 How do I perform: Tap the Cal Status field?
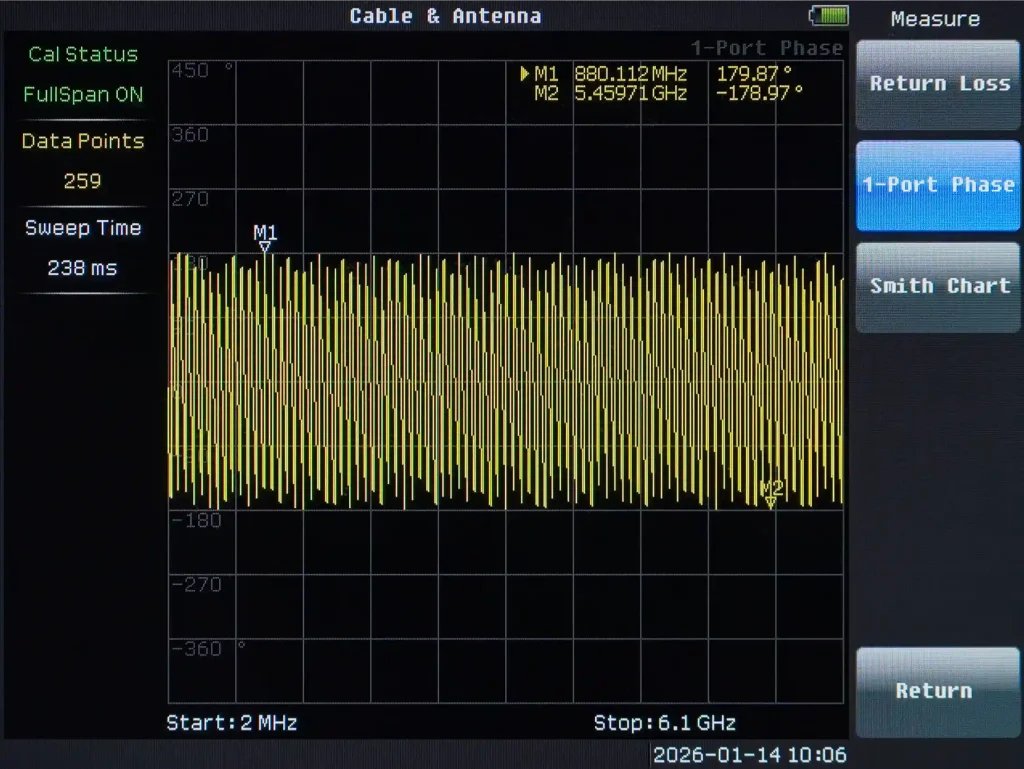[x=83, y=55]
